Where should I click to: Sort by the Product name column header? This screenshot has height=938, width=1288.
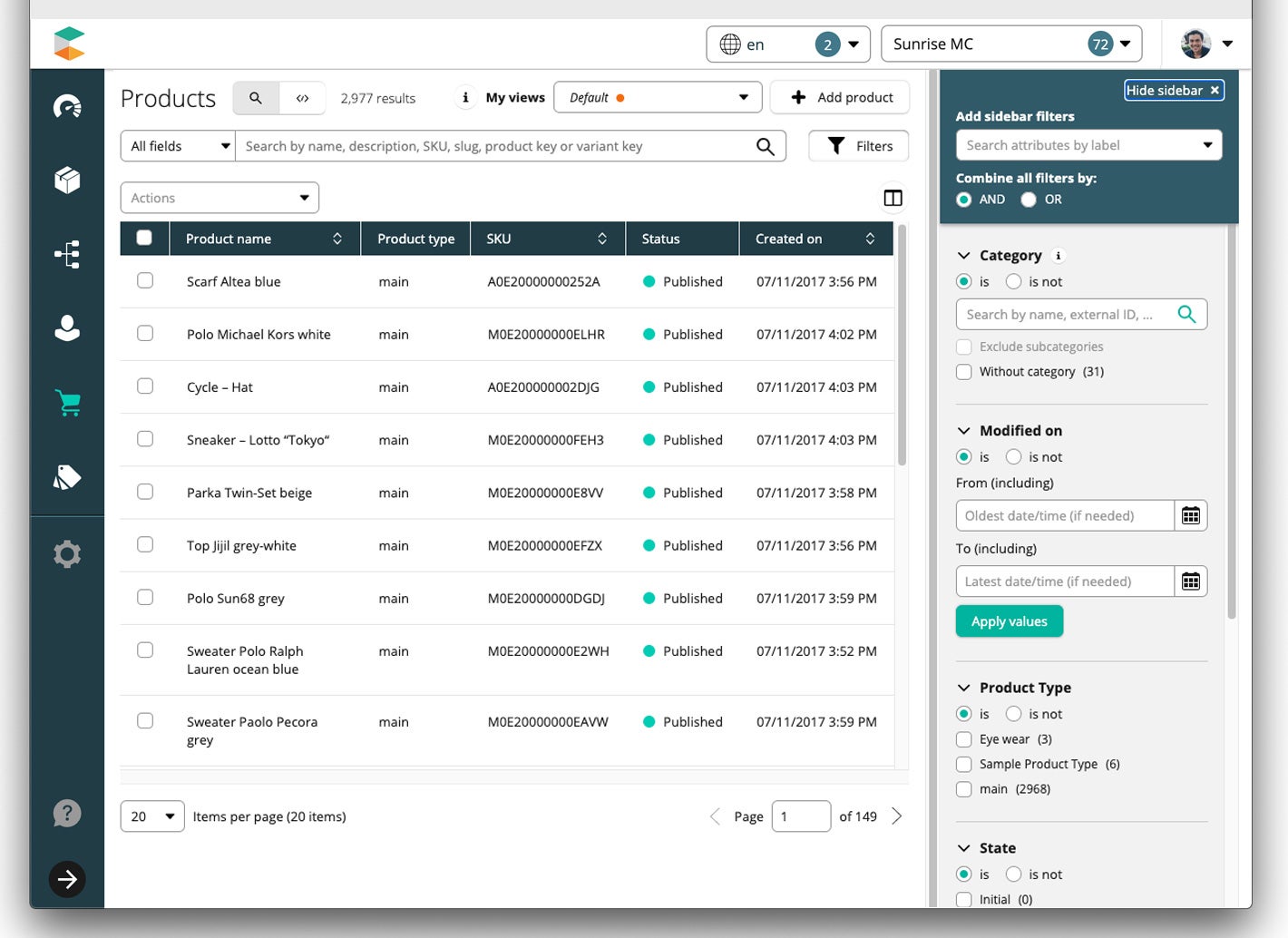point(263,239)
